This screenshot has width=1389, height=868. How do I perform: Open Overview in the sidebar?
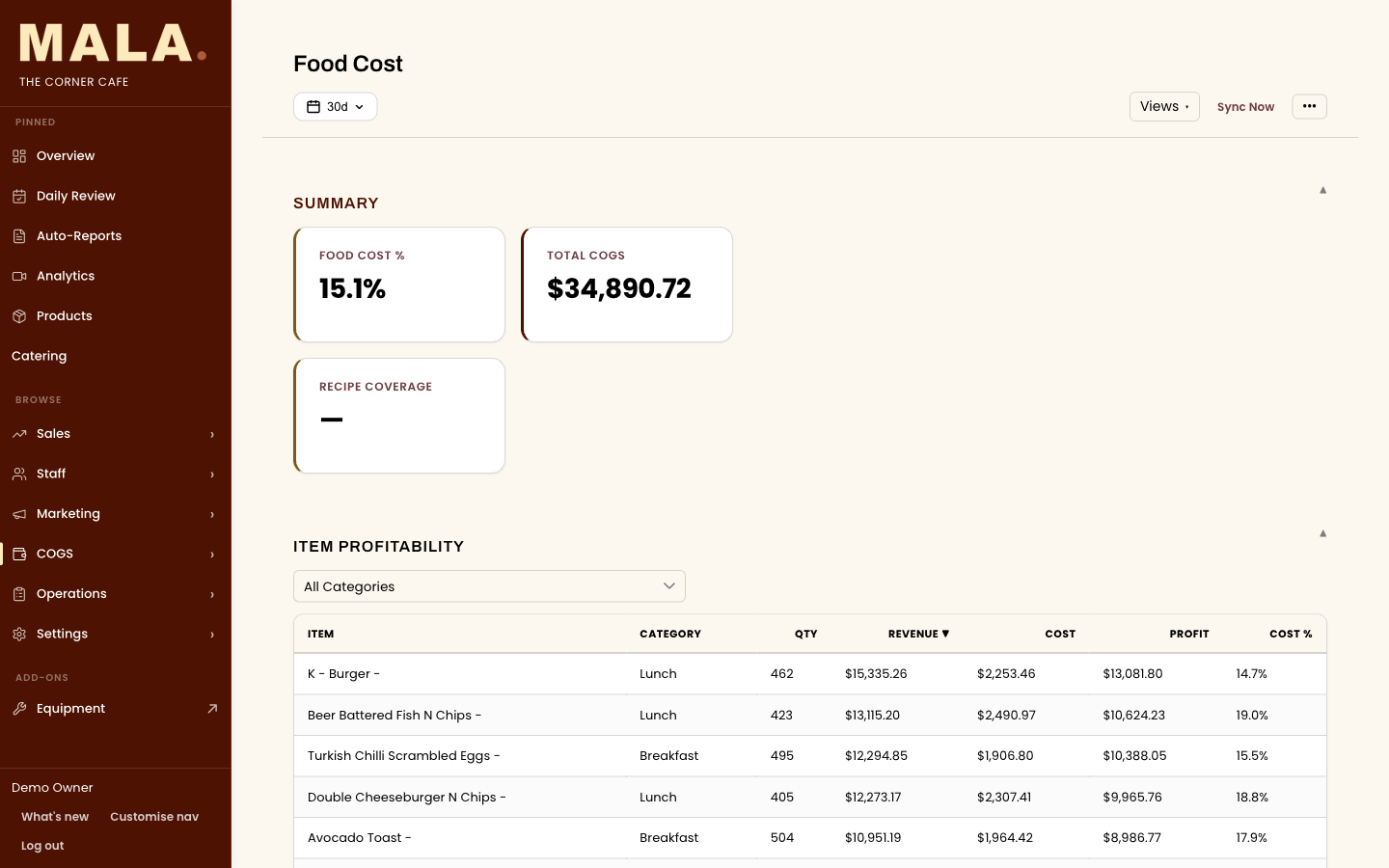[116, 156]
